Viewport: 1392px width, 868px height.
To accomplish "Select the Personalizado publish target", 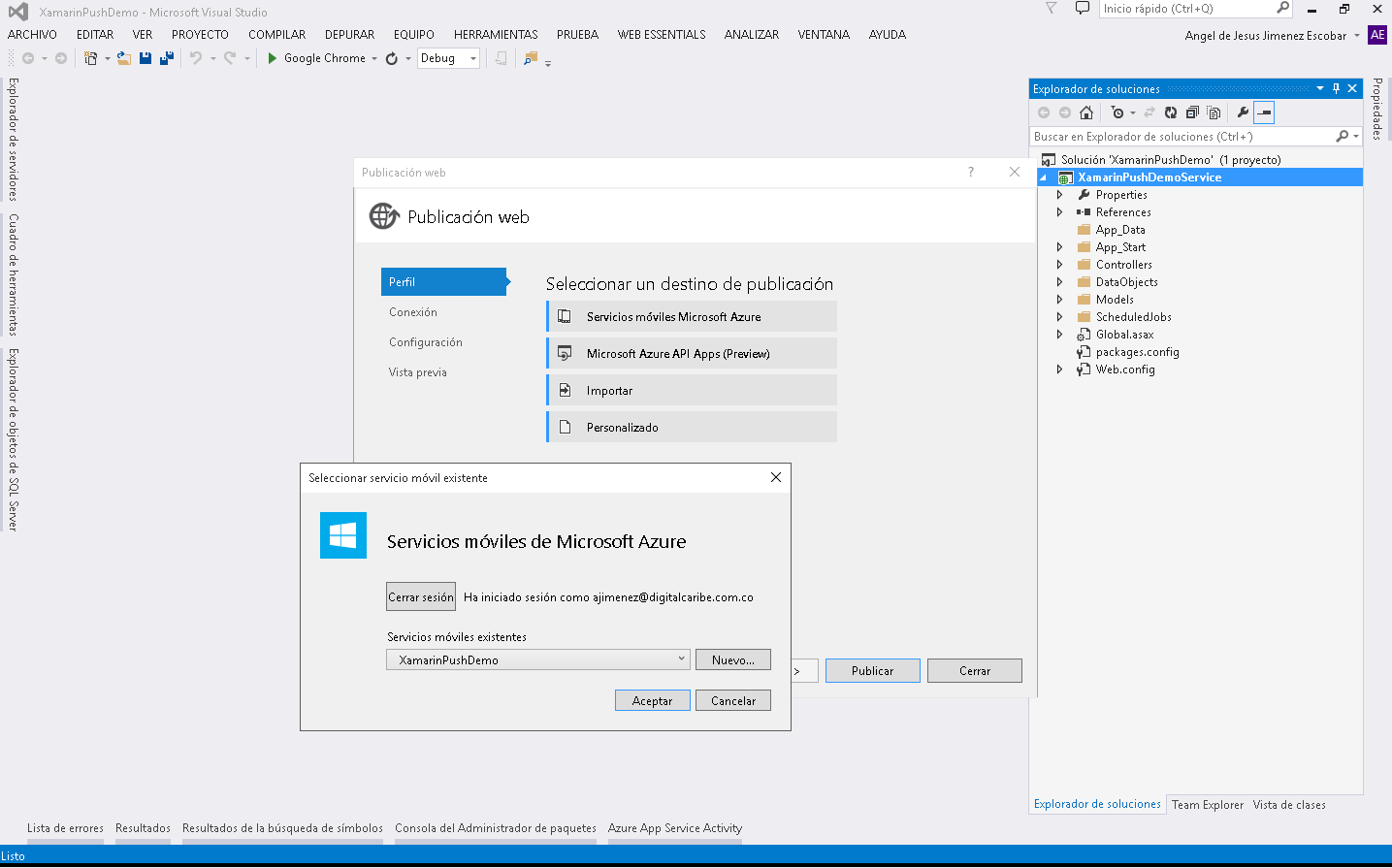I will point(692,427).
